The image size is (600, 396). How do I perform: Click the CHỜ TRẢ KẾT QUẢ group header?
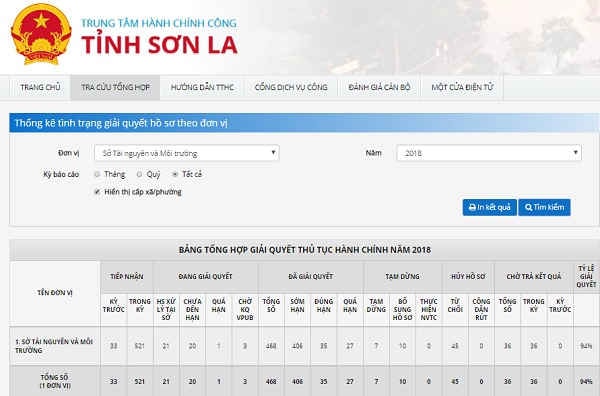click(534, 276)
